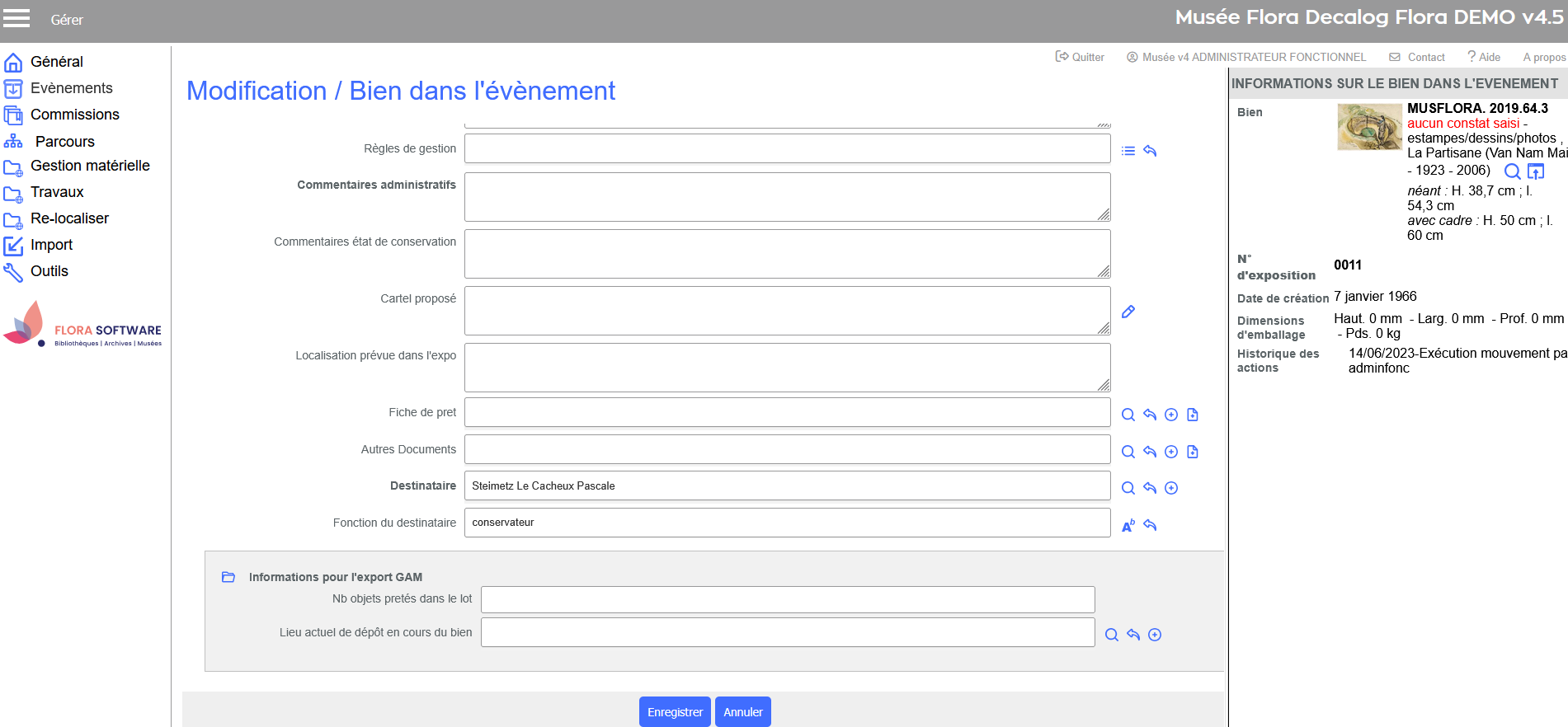Click into the Commentaires administratifs text area
This screenshot has height=727, width=1568.
pyautogui.click(x=787, y=197)
